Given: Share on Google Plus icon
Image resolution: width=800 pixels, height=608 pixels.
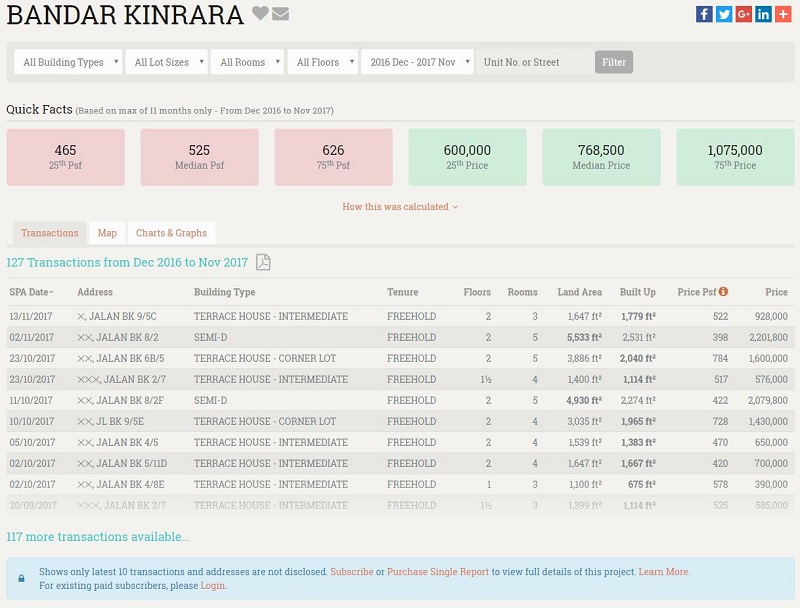Looking at the screenshot, I should tap(743, 14).
